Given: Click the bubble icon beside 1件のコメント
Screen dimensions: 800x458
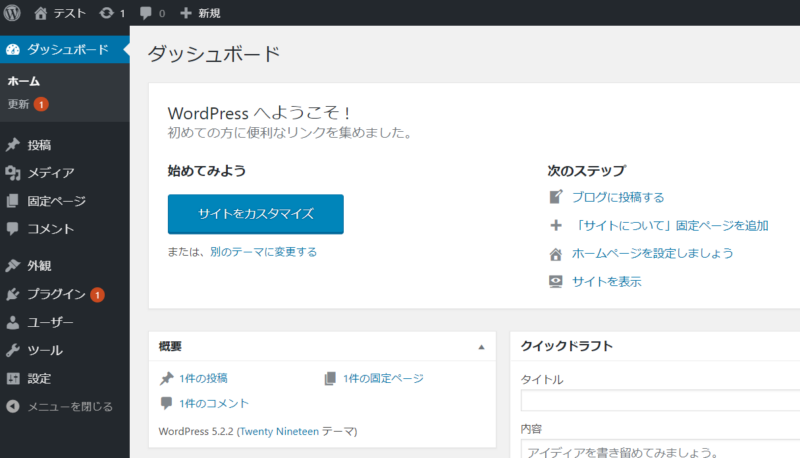Looking at the screenshot, I should point(166,403).
